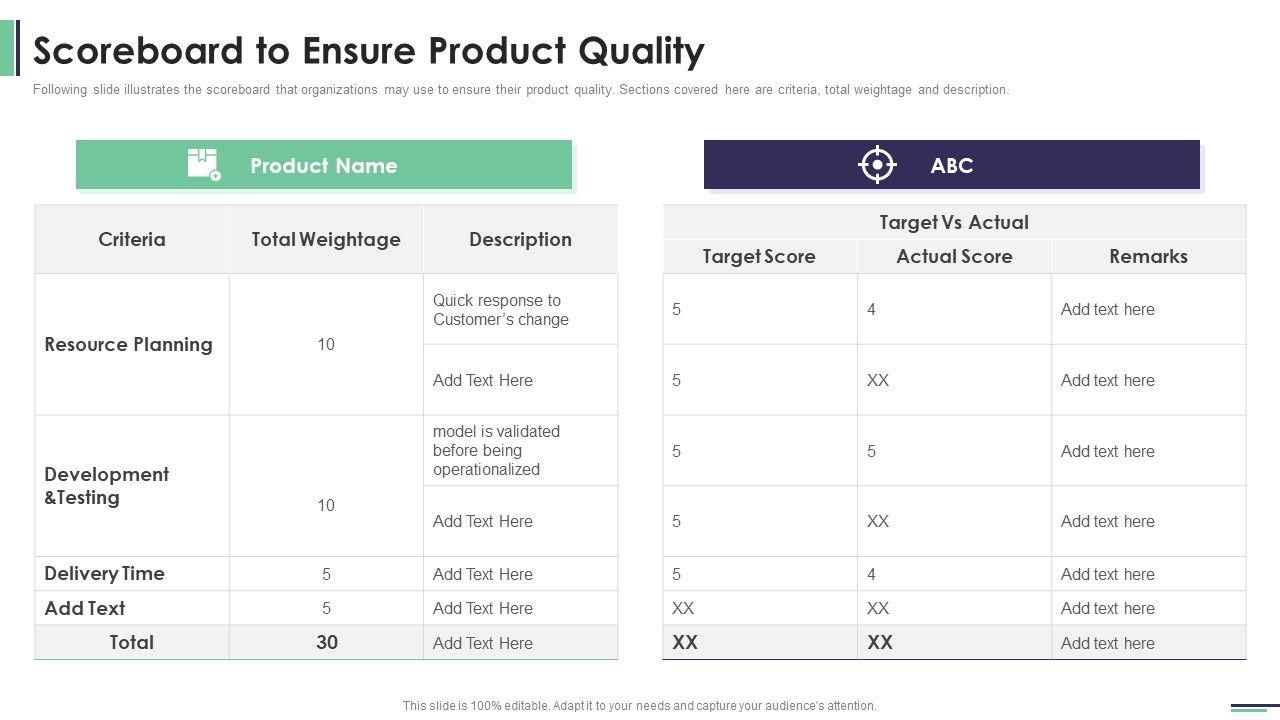Select the Resource Planning criteria cell
This screenshot has width=1280, height=720.
click(x=129, y=344)
